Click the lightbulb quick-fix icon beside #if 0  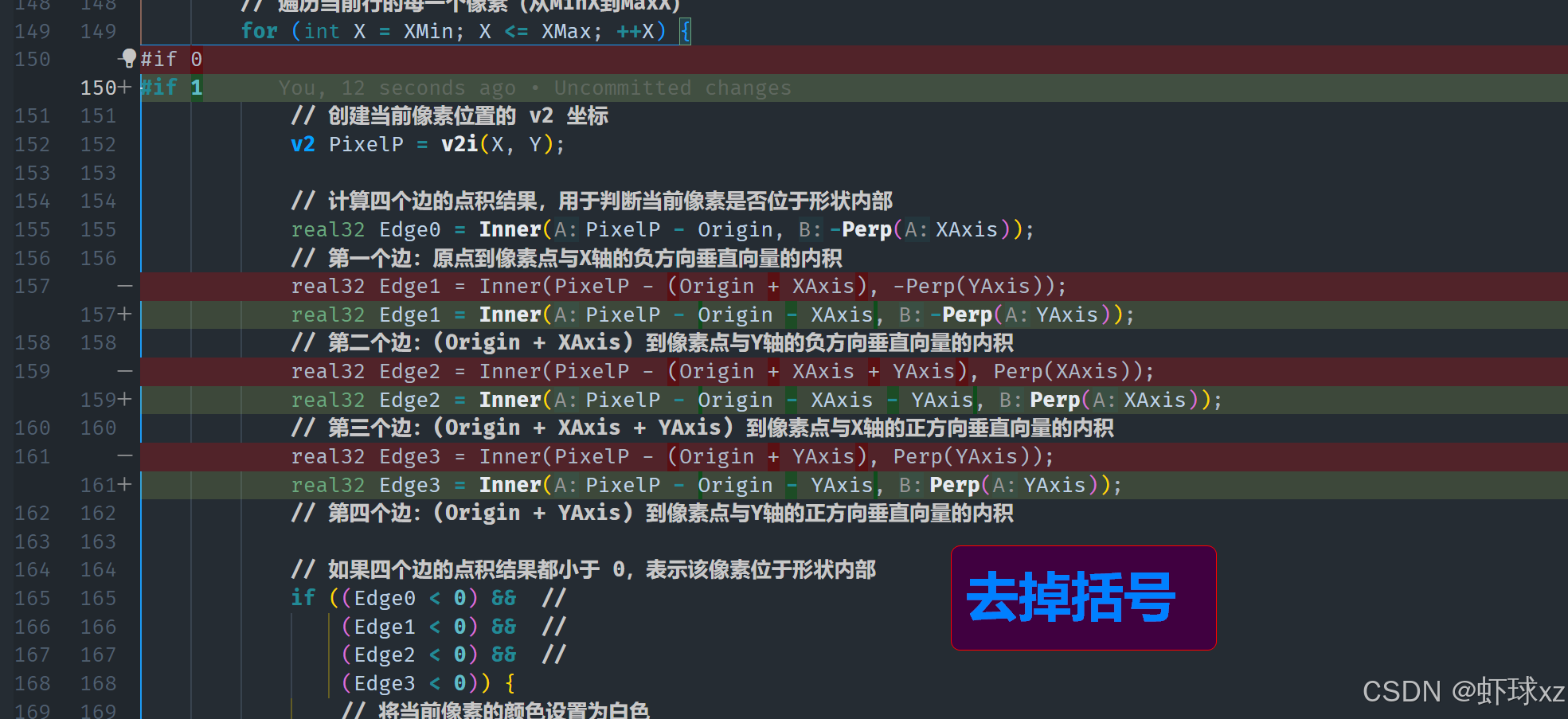[x=128, y=58]
